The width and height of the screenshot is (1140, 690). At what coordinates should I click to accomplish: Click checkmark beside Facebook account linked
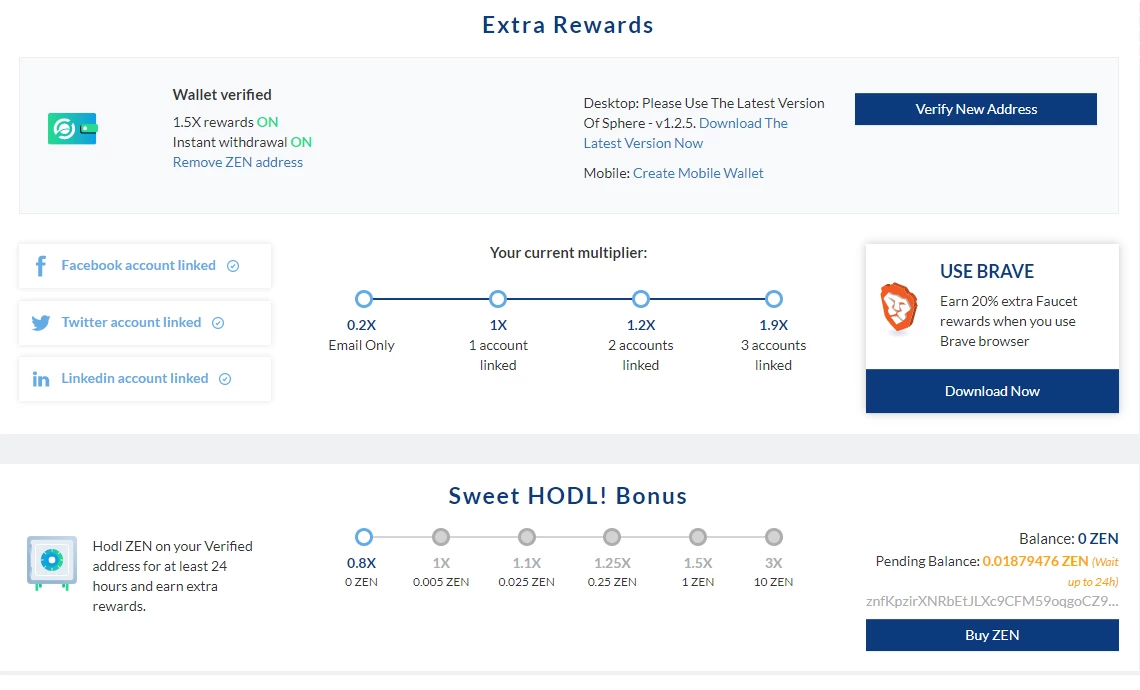(233, 266)
